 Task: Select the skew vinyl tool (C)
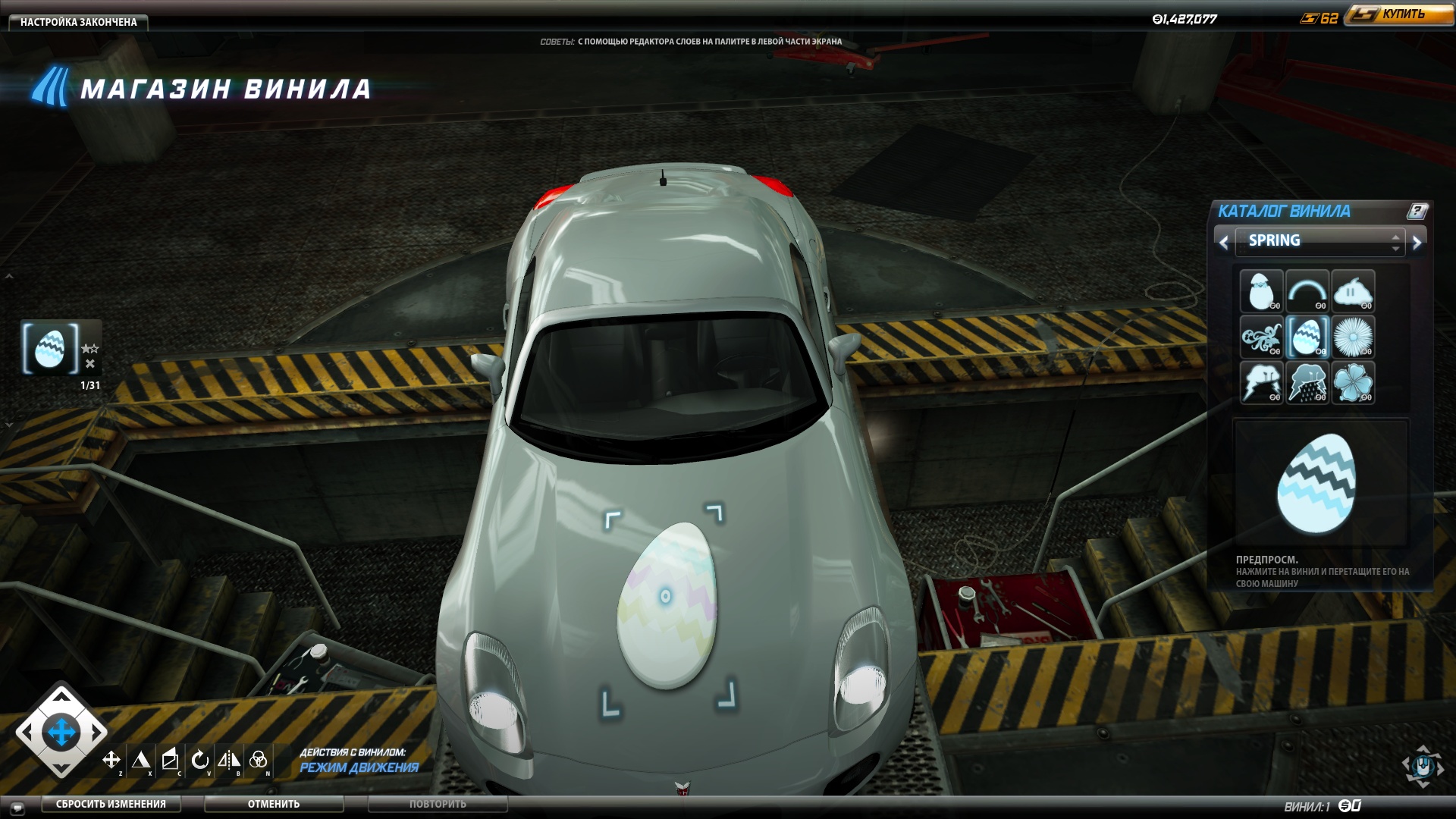[171, 760]
